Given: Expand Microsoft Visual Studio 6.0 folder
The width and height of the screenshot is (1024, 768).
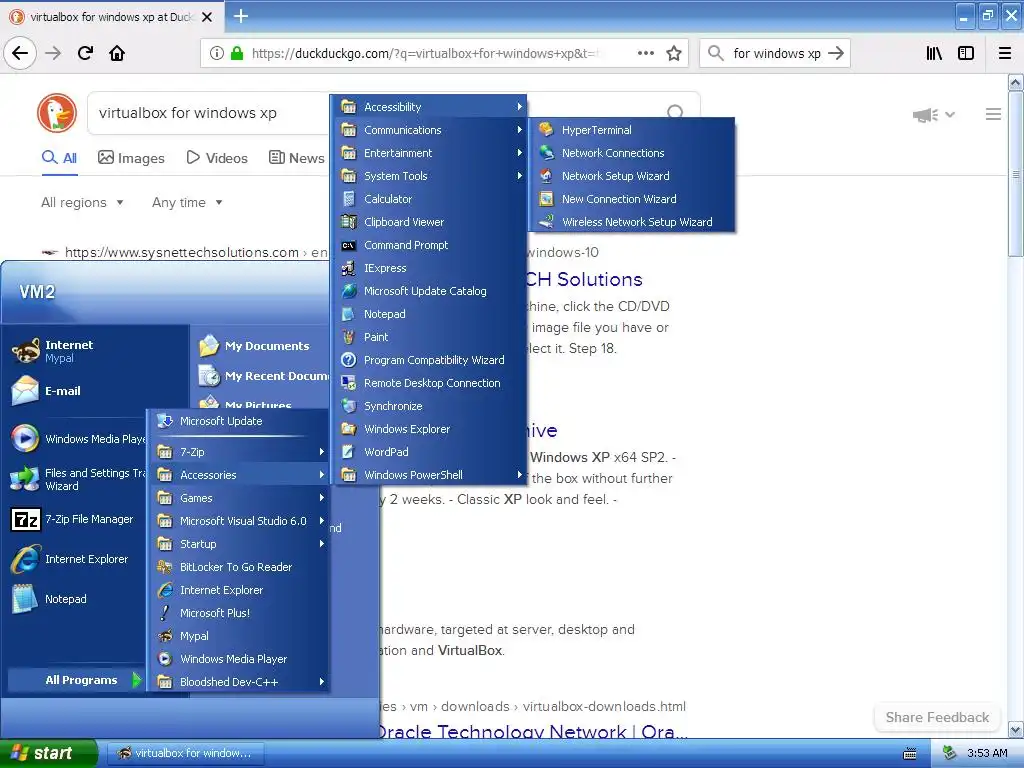Looking at the screenshot, I should [239, 521].
